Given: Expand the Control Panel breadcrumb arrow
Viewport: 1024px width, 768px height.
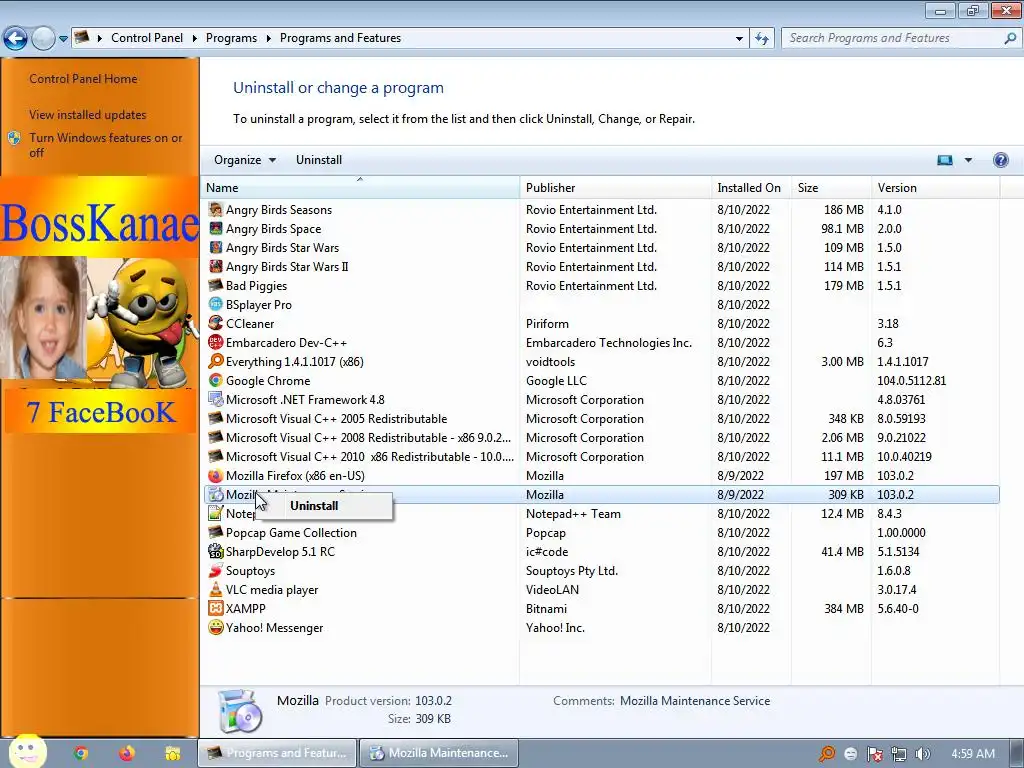Looking at the screenshot, I should click(x=195, y=39).
